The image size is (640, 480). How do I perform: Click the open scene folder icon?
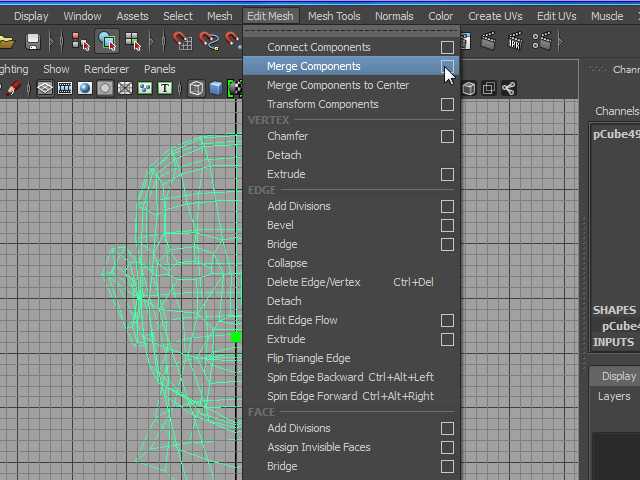click(6, 41)
